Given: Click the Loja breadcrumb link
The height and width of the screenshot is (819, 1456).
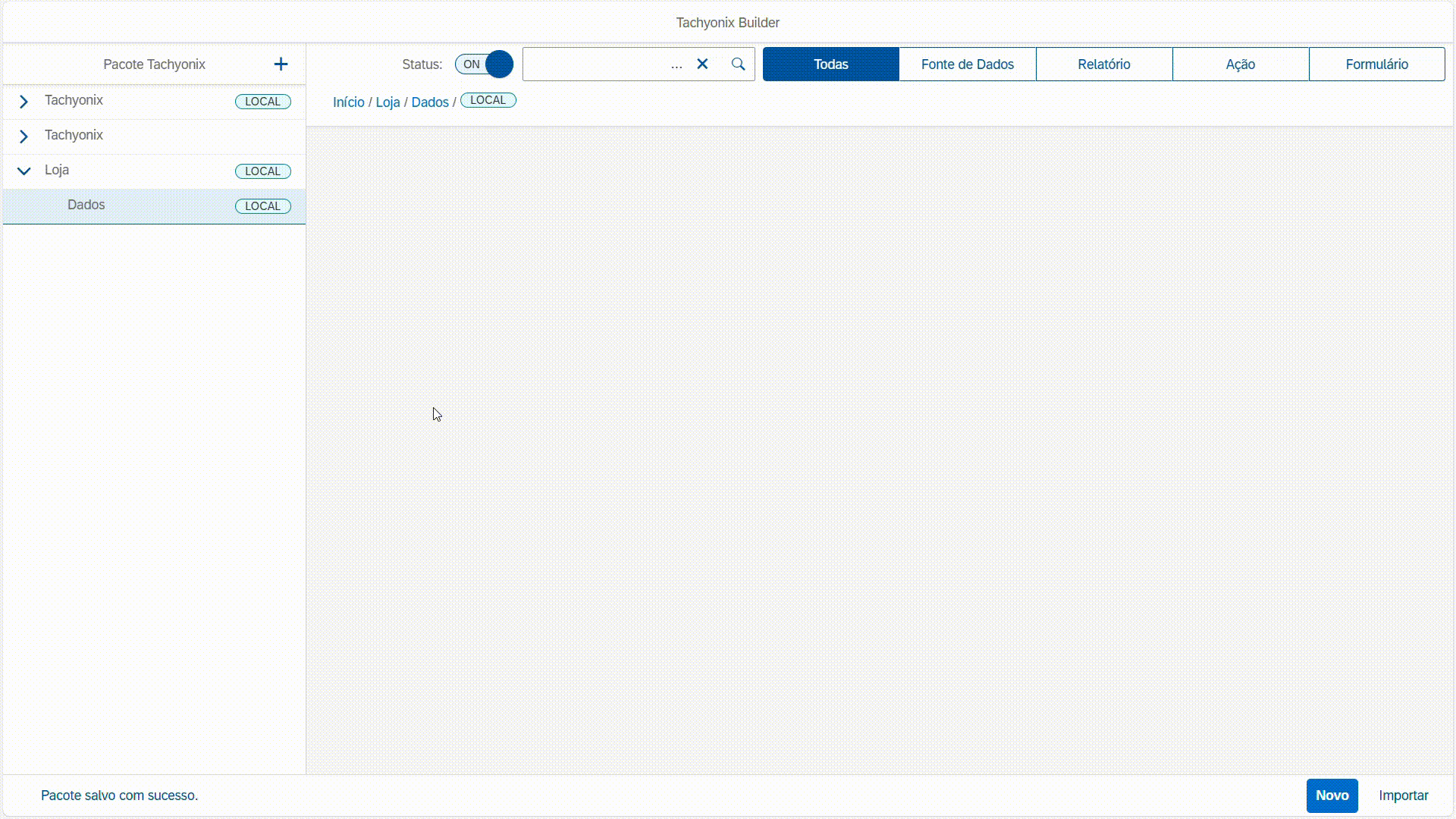Looking at the screenshot, I should (388, 102).
